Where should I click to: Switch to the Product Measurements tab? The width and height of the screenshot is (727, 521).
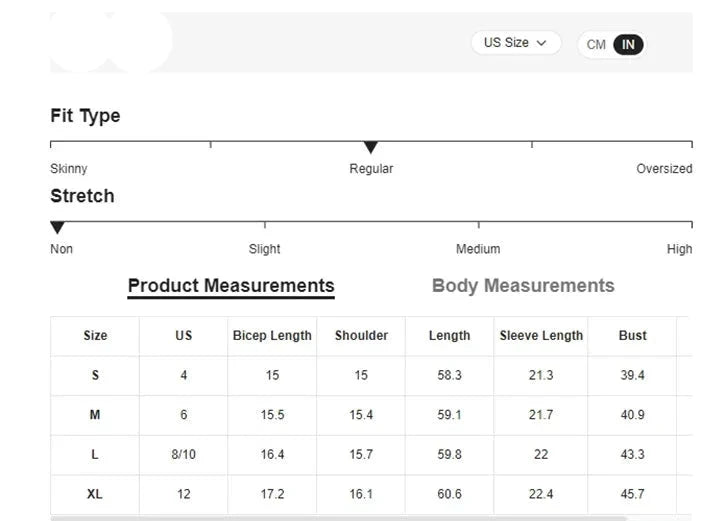[x=231, y=286]
